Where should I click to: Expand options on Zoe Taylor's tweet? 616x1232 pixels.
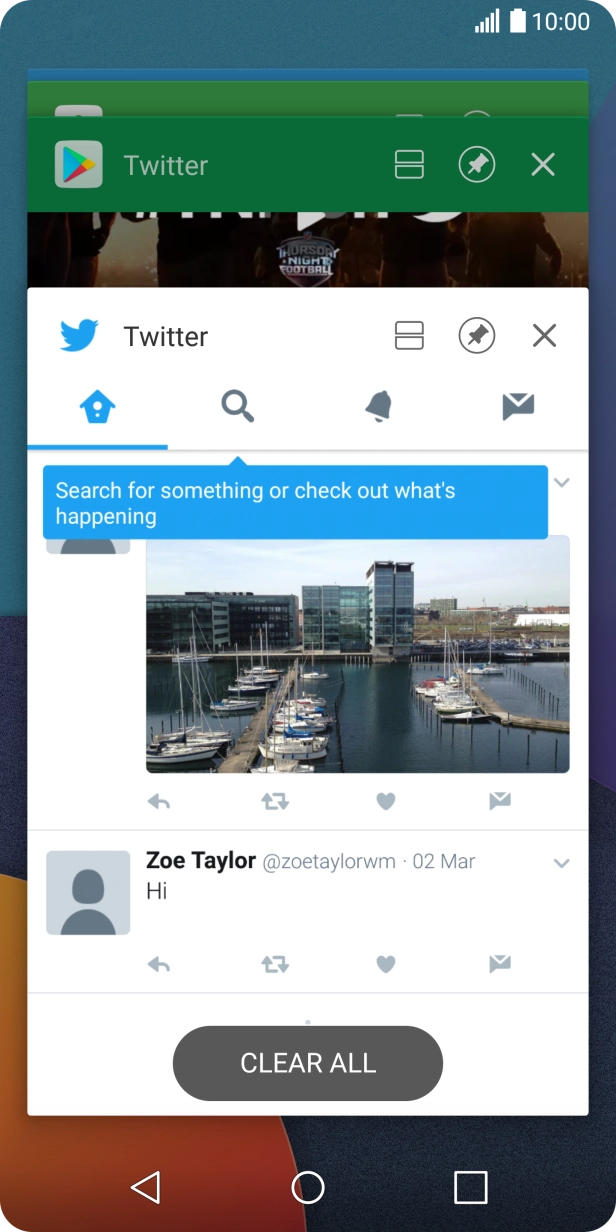coord(562,863)
